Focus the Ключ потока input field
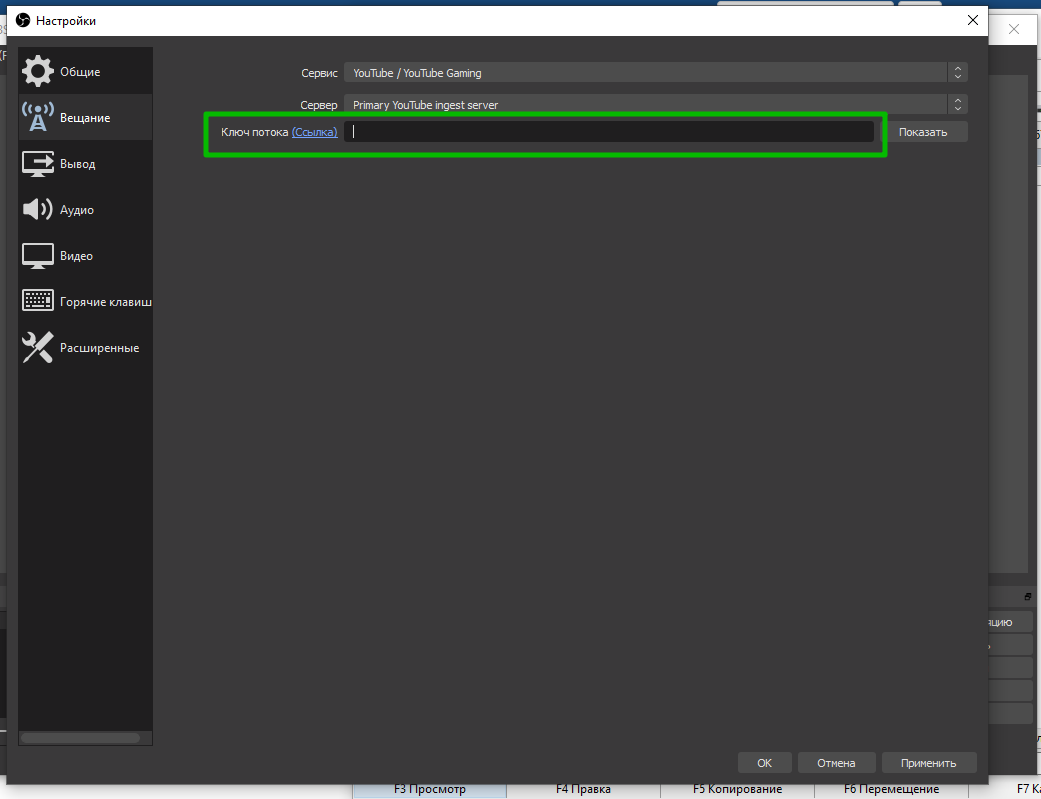 pos(610,132)
